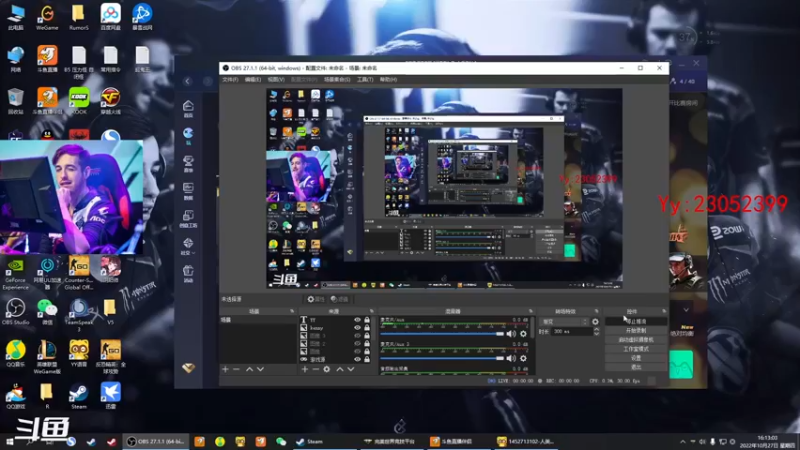Add a new scene with plus icon
Viewport: 800px width, 450px height.
(225, 369)
